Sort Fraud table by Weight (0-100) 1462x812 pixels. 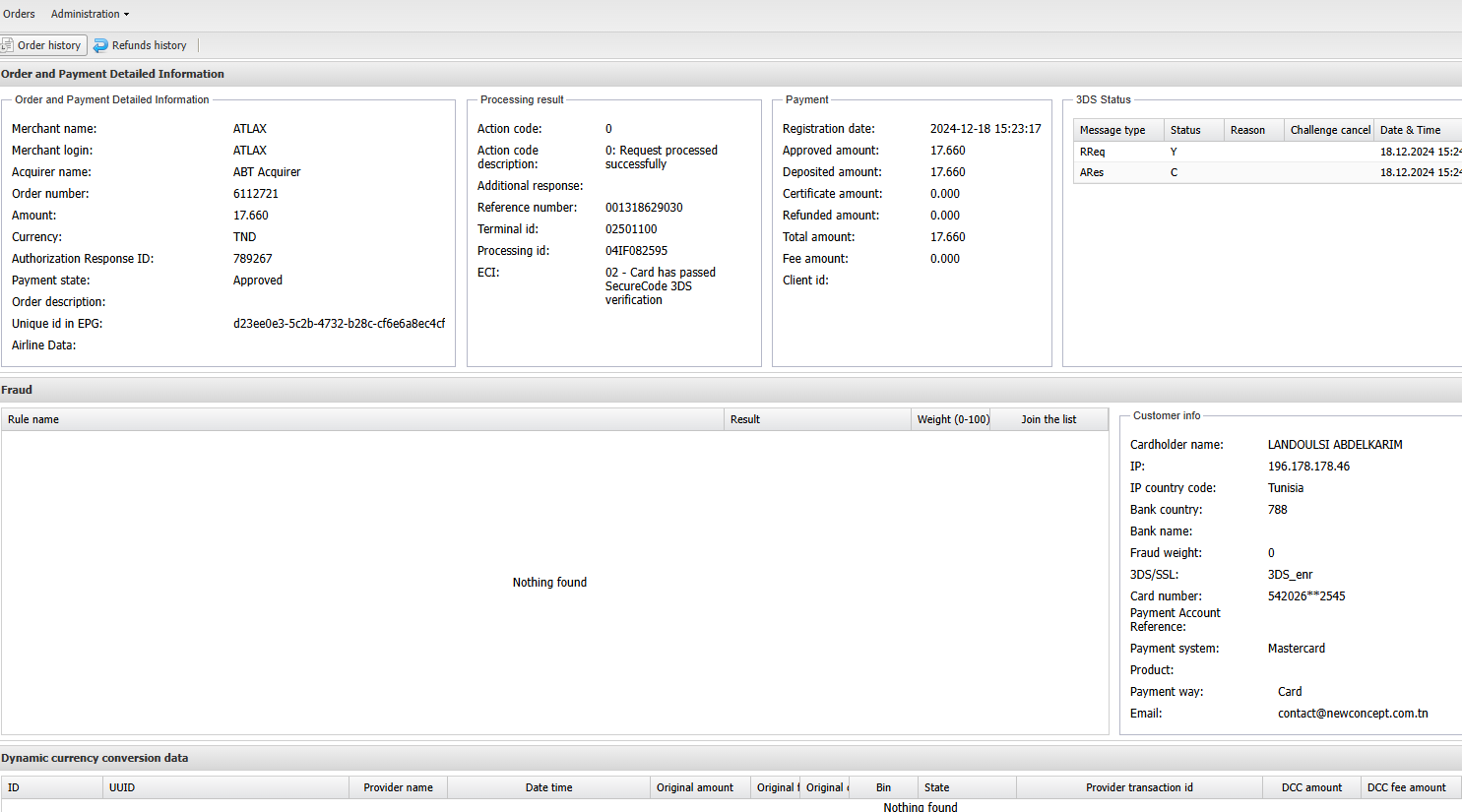pos(952,419)
